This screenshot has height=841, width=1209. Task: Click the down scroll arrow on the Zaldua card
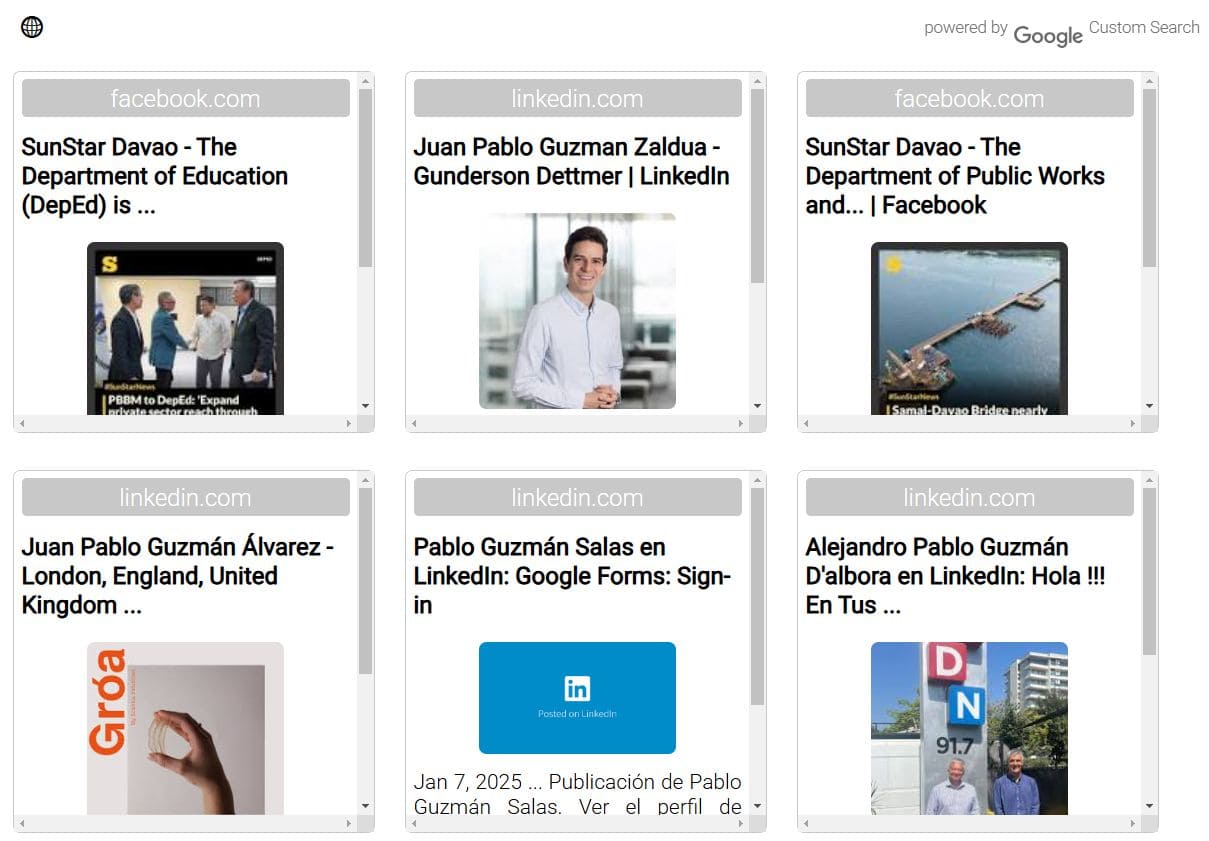[757, 406]
